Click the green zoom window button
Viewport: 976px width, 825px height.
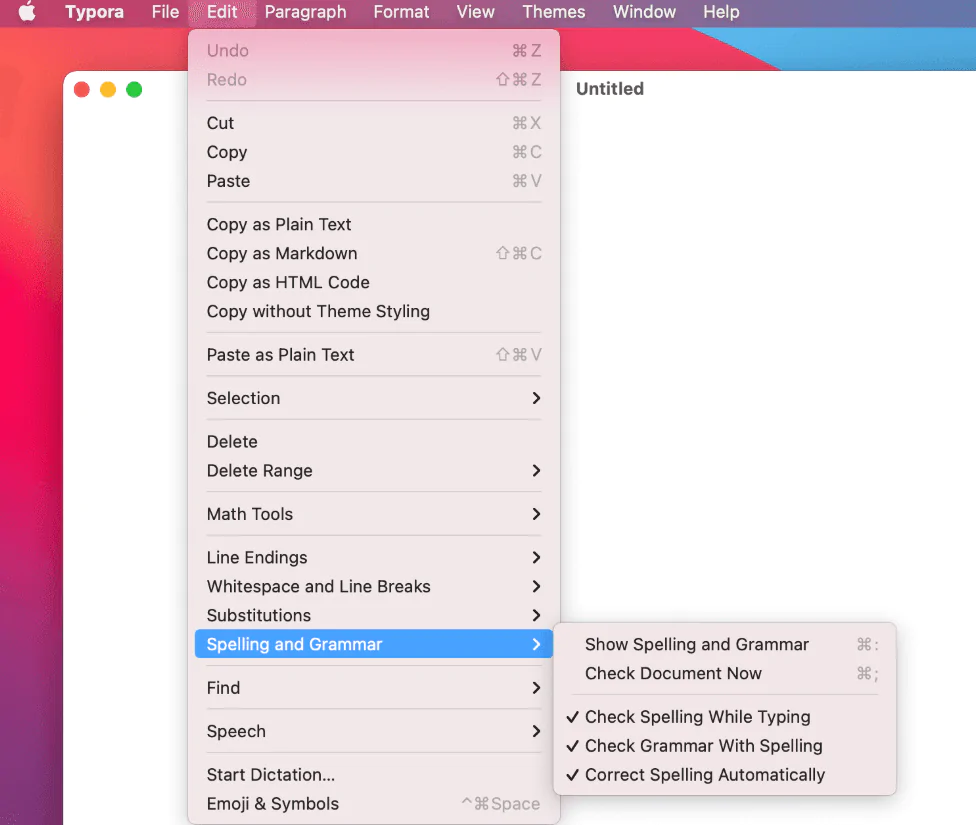point(134,90)
